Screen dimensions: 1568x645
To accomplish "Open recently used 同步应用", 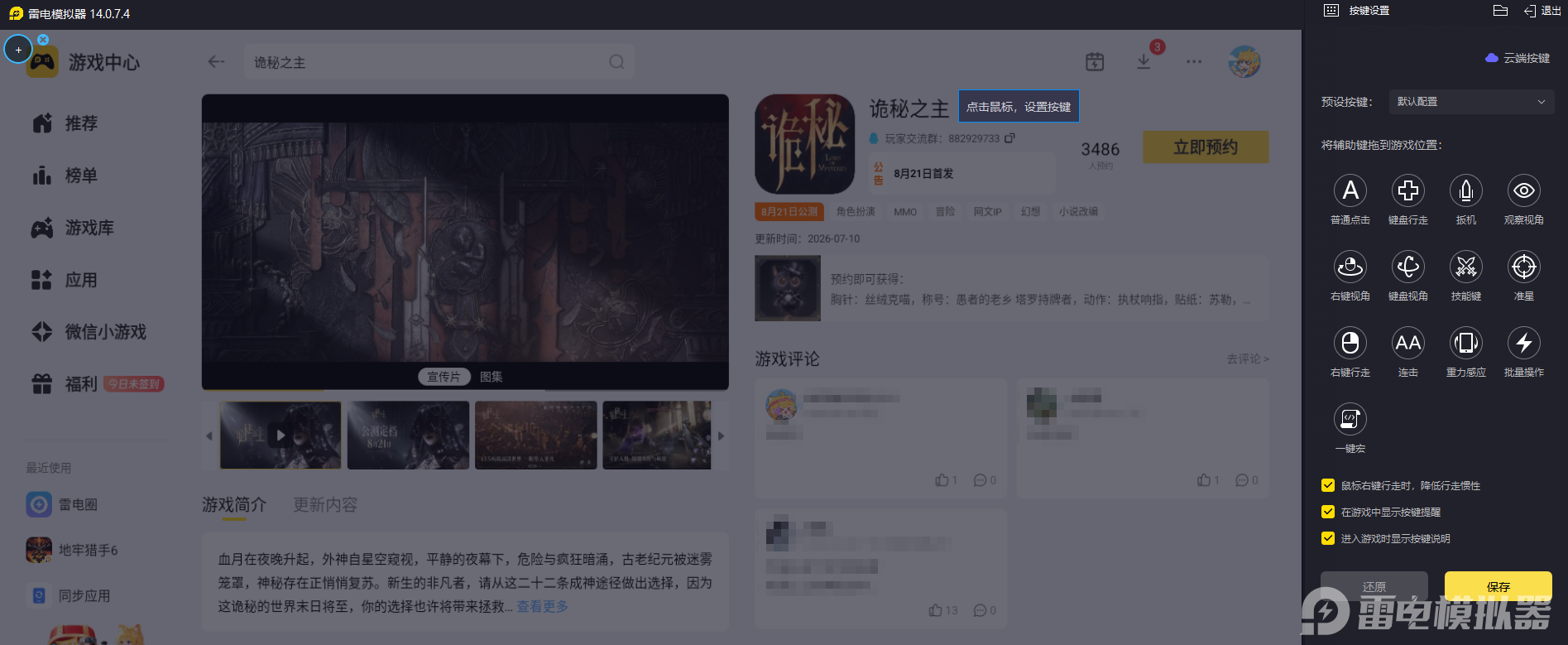I will [x=68, y=595].
